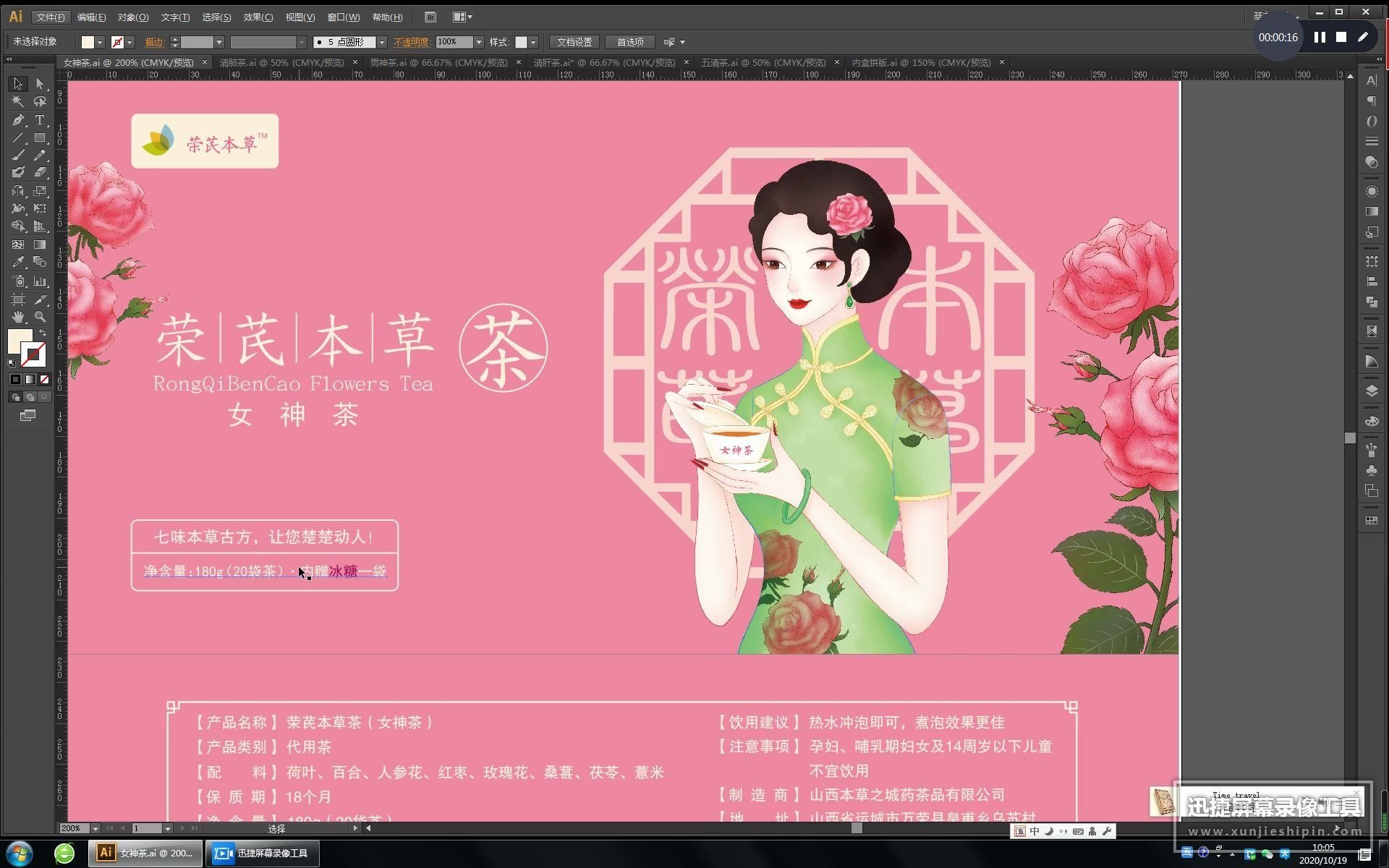Image resolution: width=1389 pixels, height=868 pixels.
Task: Open the 5 点圆形 brush dropdown
Action: coord(382,43)
